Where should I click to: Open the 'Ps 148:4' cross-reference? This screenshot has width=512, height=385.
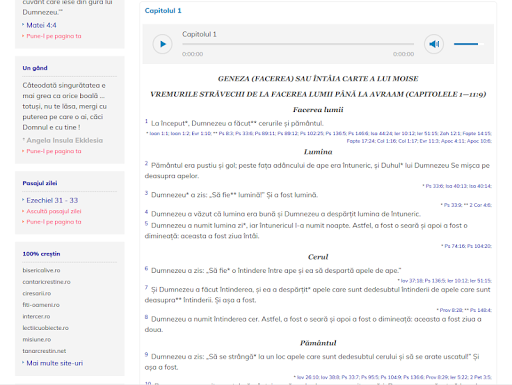pos(481,310)
